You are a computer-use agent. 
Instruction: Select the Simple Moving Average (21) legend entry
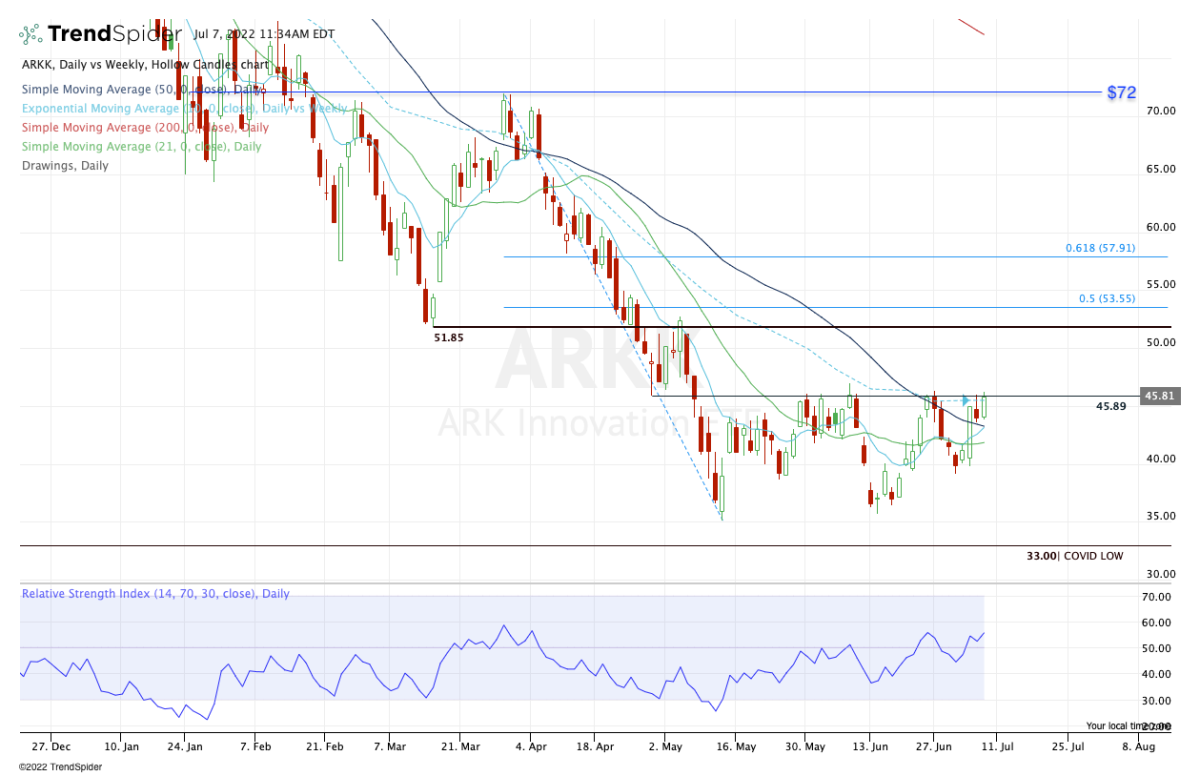click(x=141, y=146)
